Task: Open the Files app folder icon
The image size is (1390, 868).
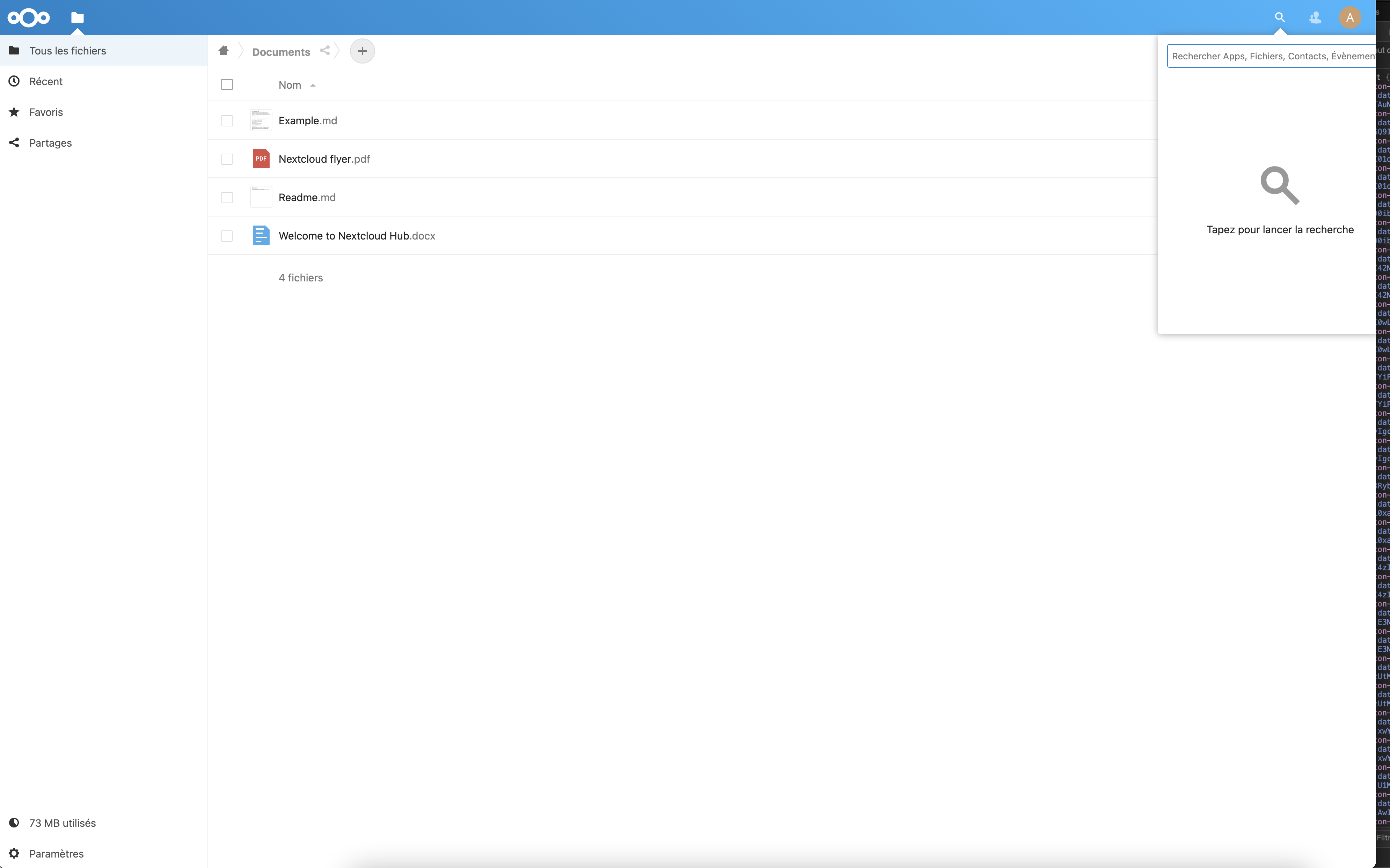Action: [x=78, y=18]
